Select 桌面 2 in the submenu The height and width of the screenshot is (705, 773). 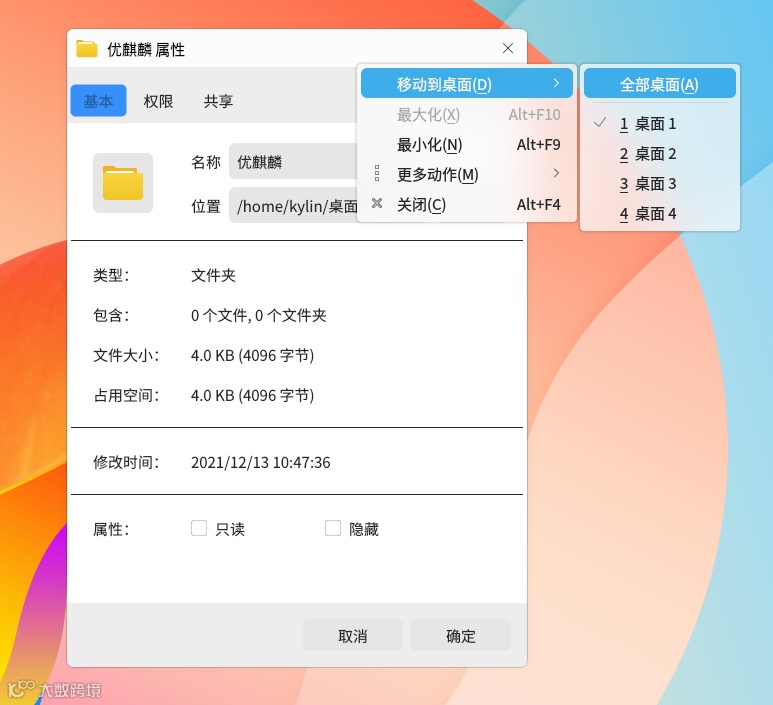coord(660,154)
